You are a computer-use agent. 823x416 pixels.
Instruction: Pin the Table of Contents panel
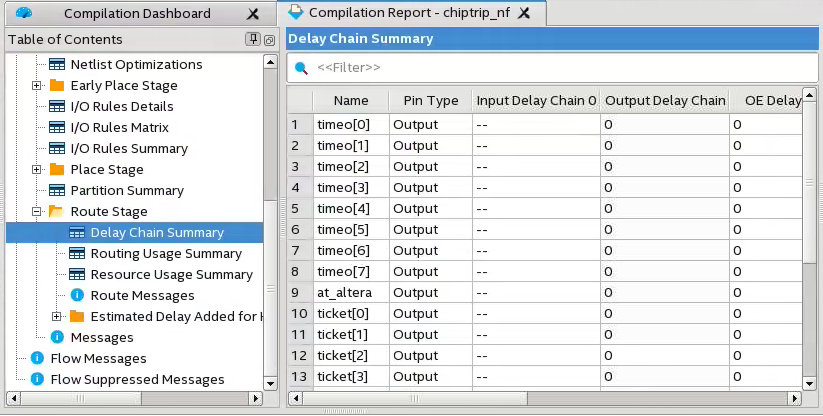pos(253,39)
